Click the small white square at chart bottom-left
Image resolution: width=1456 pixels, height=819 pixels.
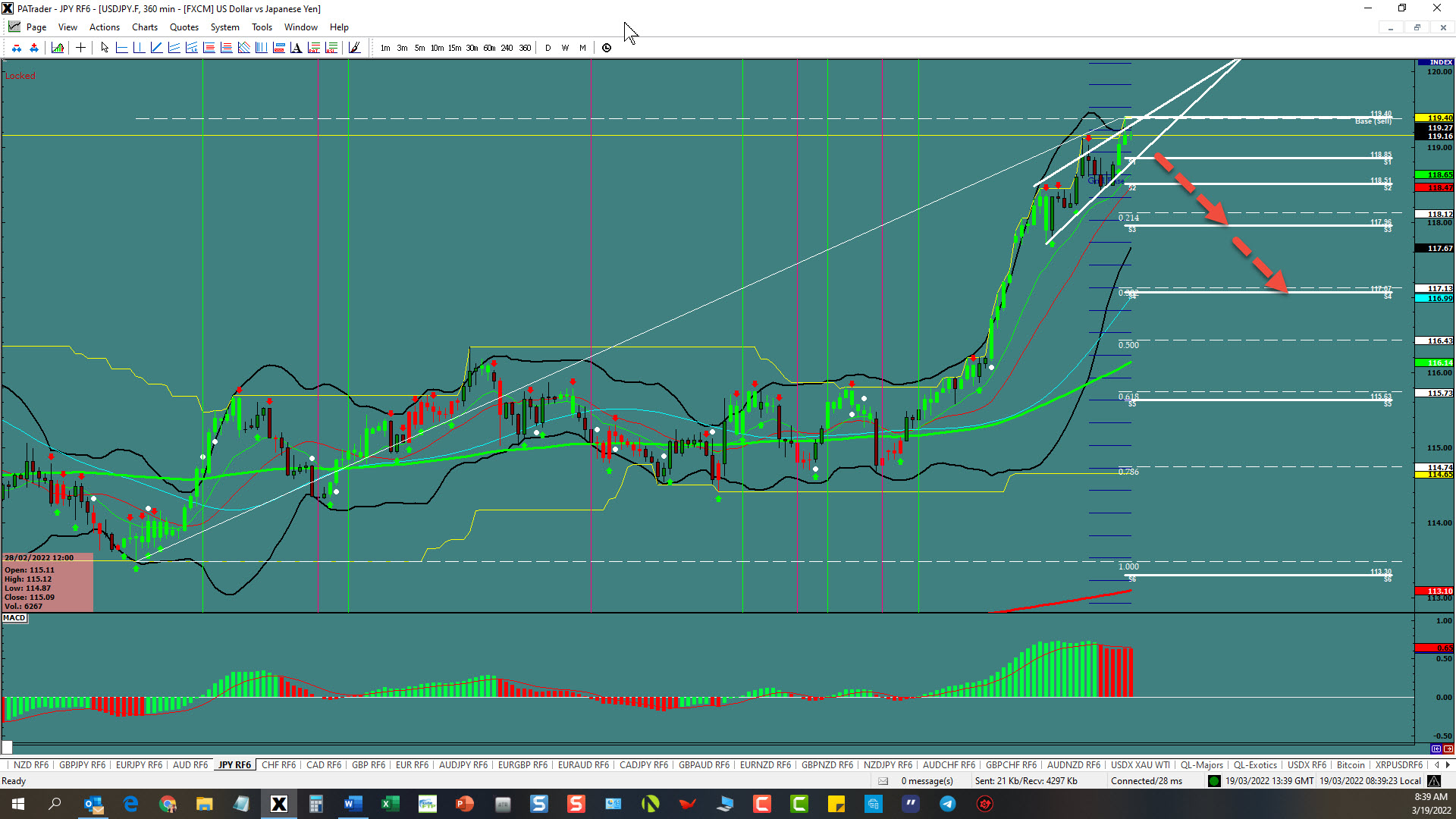[7, 747]
